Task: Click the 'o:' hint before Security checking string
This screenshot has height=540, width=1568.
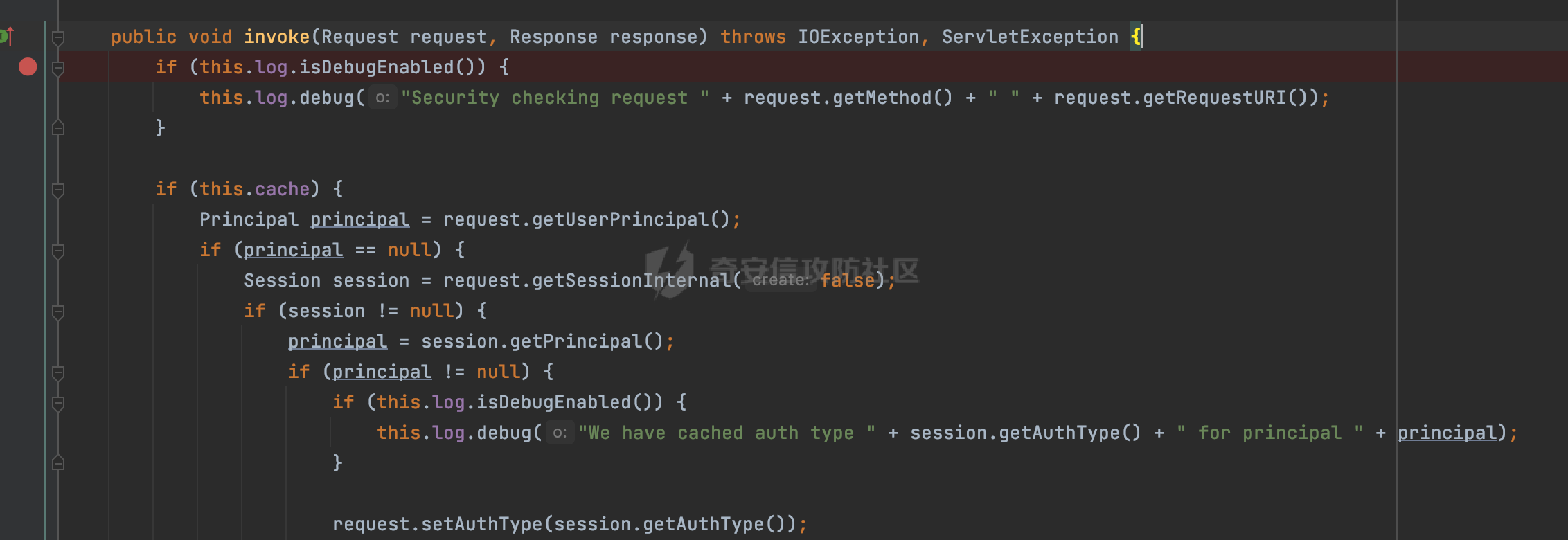Action: coord(382,98)
